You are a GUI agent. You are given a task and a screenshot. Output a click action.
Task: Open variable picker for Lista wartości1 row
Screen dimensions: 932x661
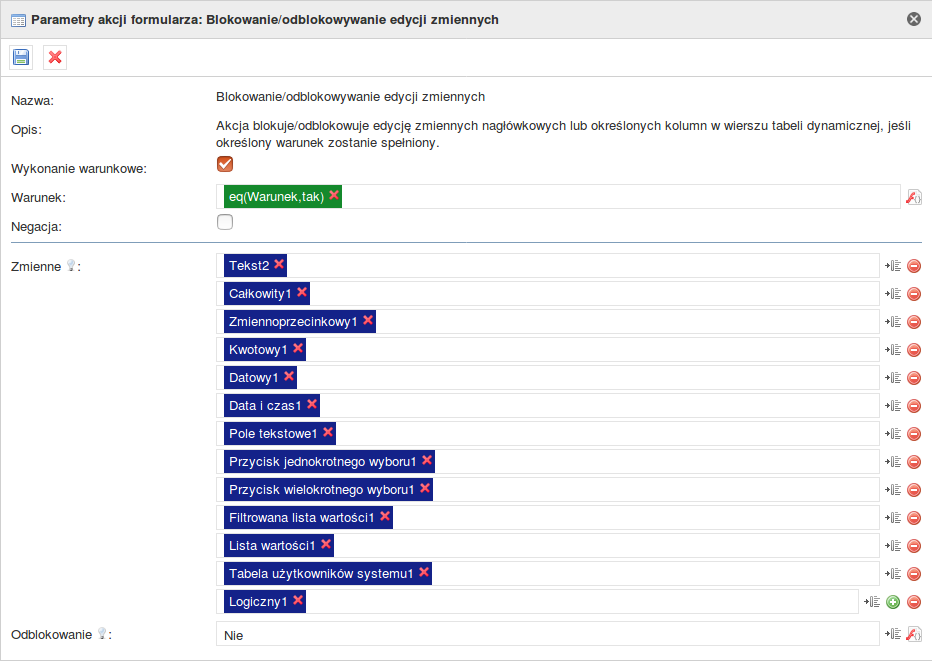point(893,545)
